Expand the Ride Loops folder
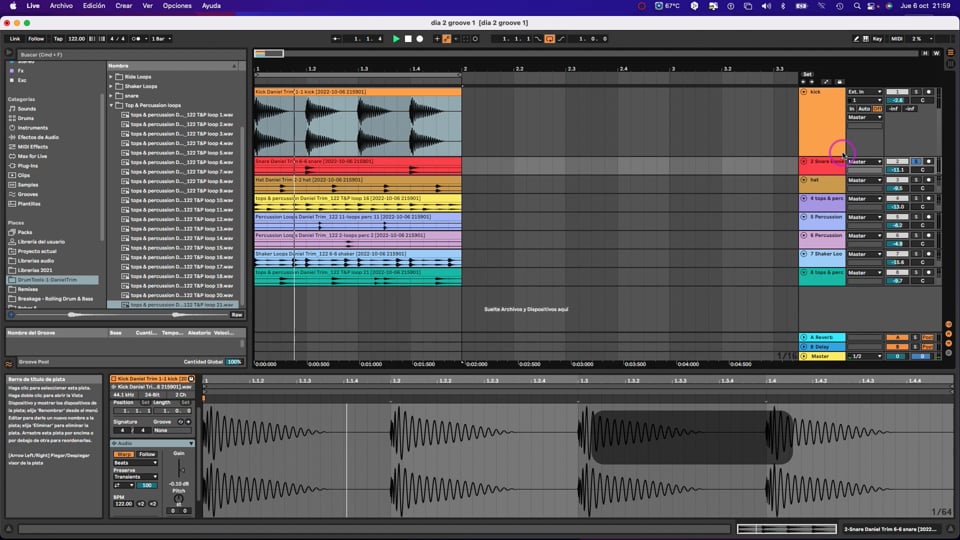 click(111, 77)
